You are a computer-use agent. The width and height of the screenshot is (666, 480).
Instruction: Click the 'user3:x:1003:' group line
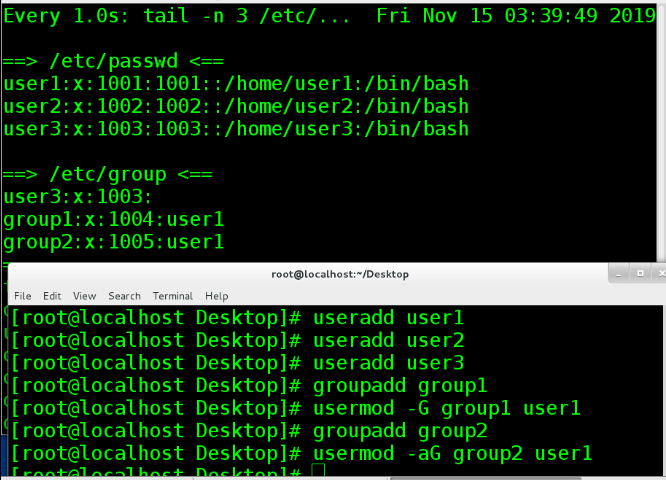pos(77,197)
